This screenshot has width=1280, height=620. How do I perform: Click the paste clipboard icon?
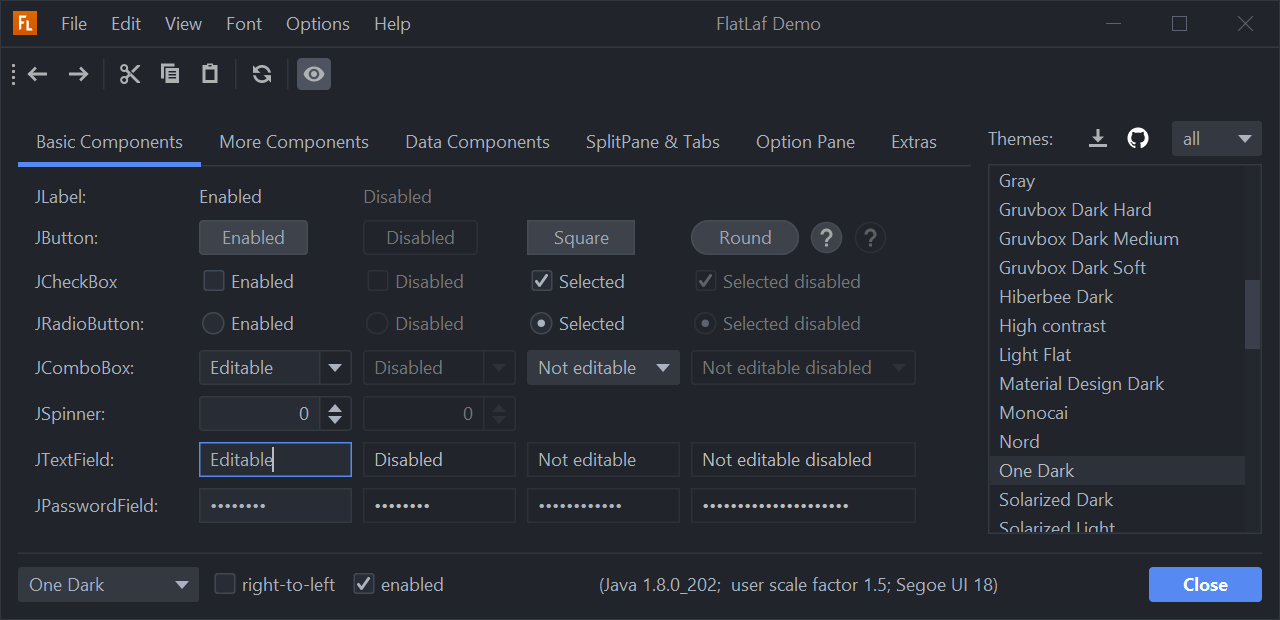[x=210, y=74]
